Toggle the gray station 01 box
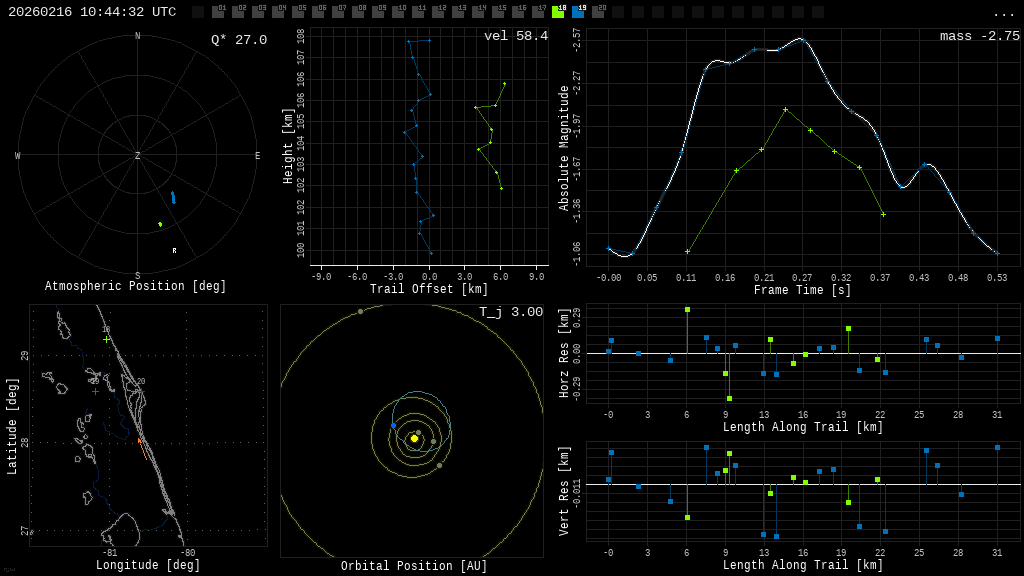1024x576 pixels. click(218, 12)
